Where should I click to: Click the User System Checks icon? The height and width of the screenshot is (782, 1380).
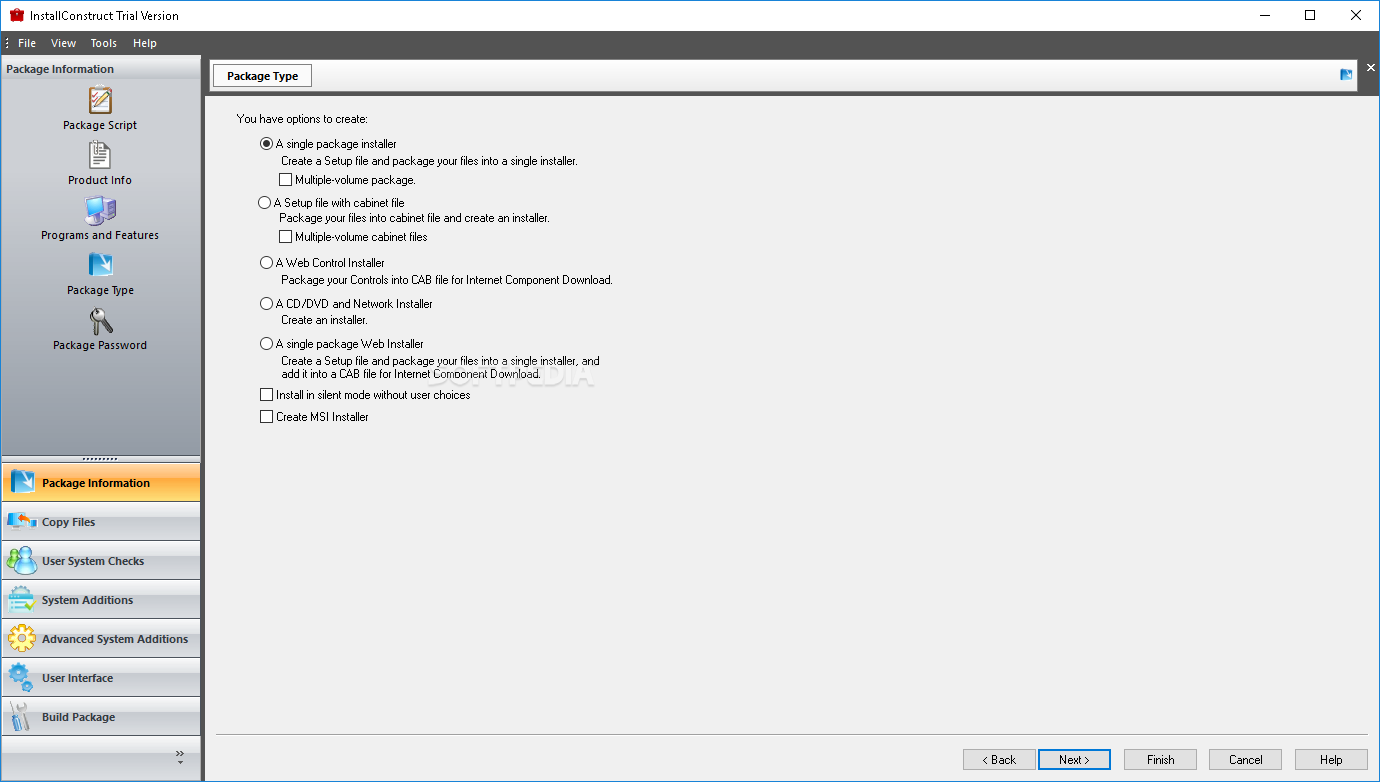(22, 560)
